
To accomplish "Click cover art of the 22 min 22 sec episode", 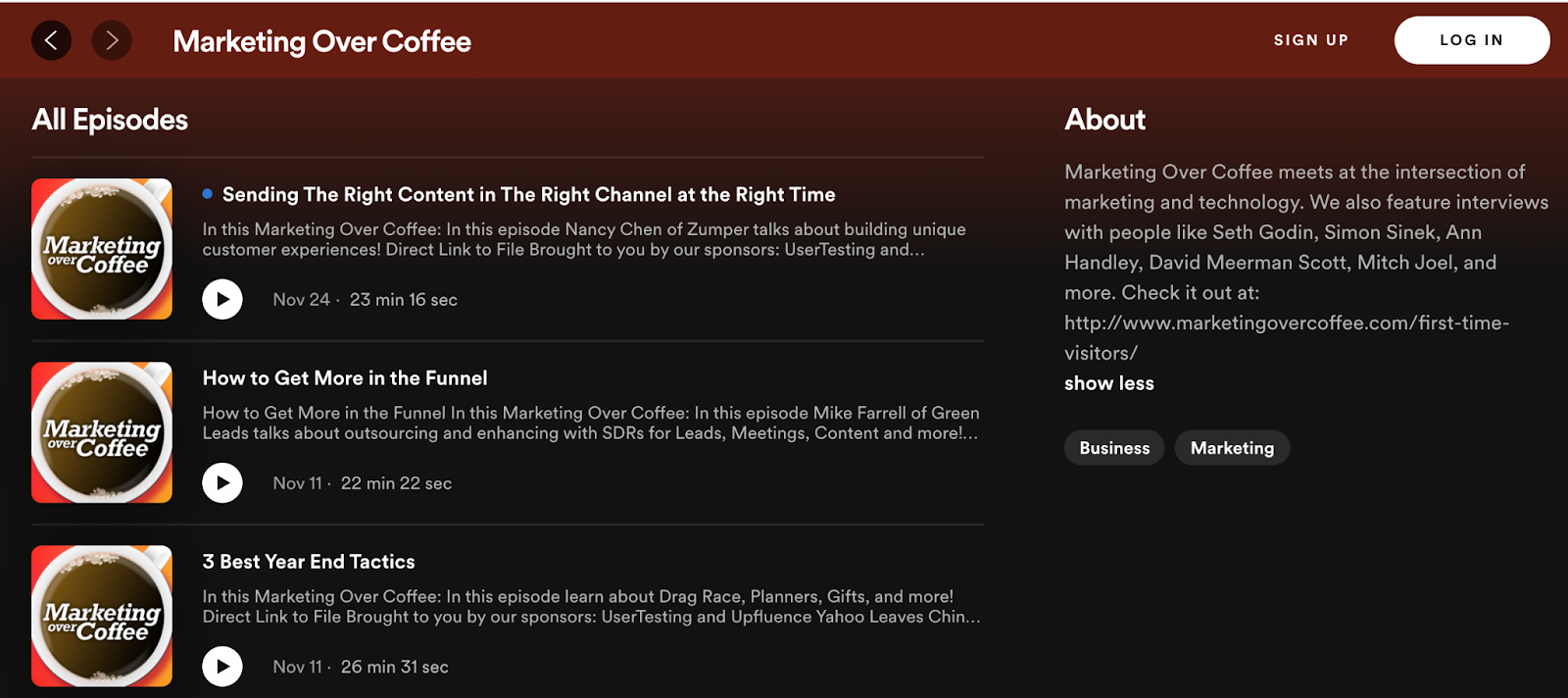I will coord(102,432).
